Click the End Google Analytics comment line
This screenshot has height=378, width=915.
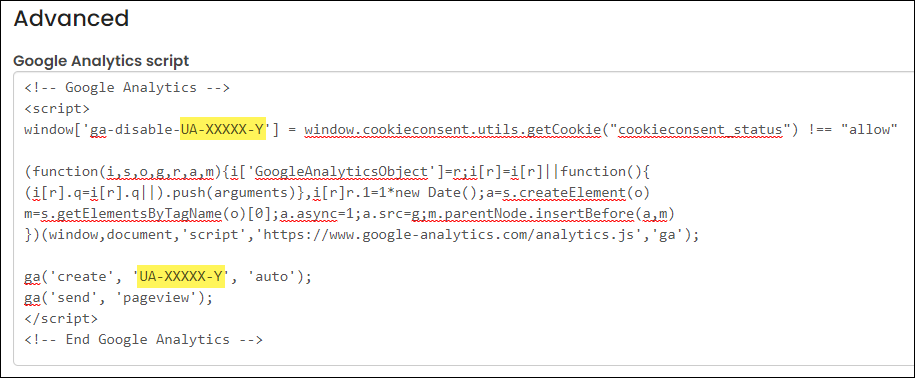point(144,340)
